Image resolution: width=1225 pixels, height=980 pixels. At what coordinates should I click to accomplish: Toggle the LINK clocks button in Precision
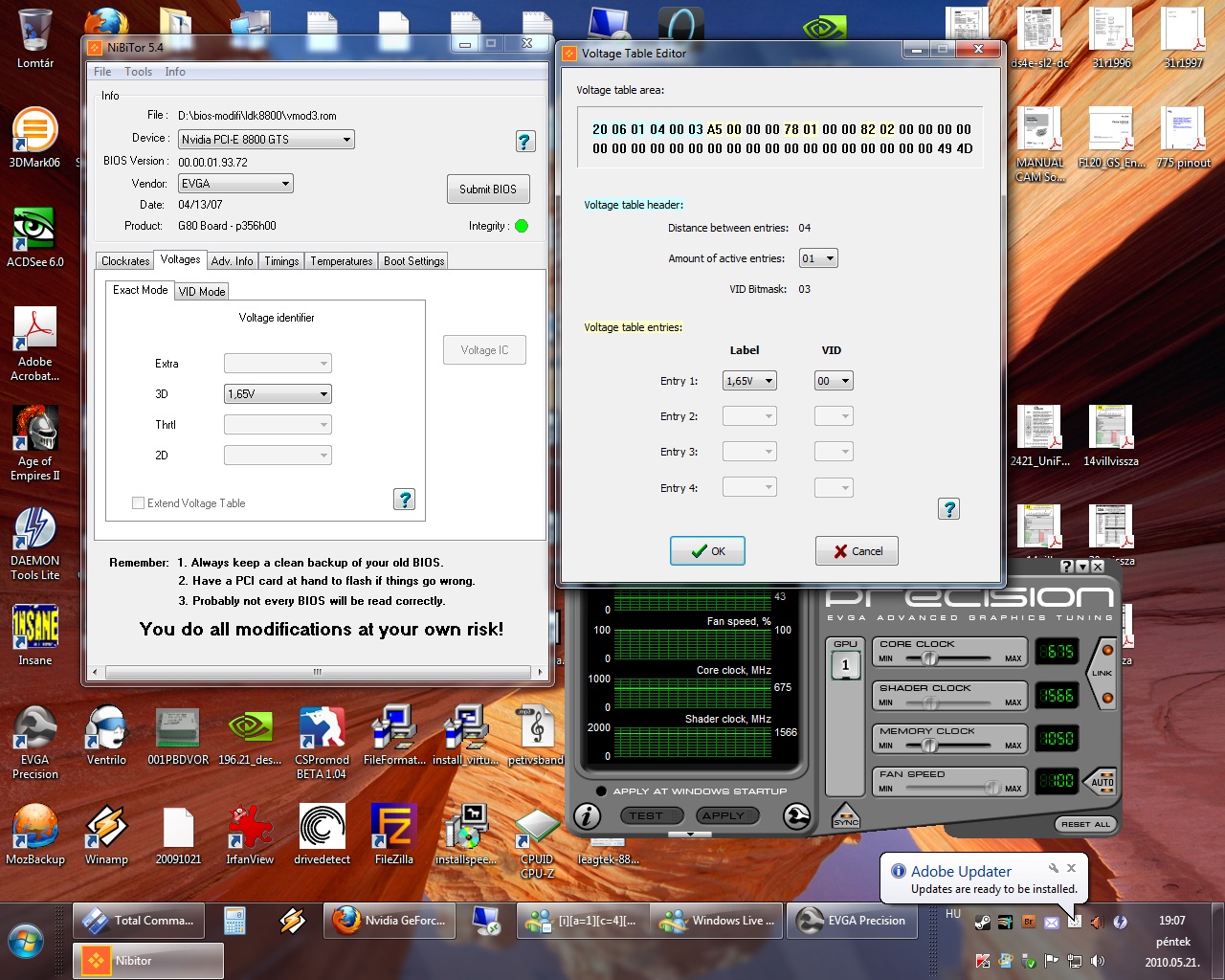[1102, 674]
